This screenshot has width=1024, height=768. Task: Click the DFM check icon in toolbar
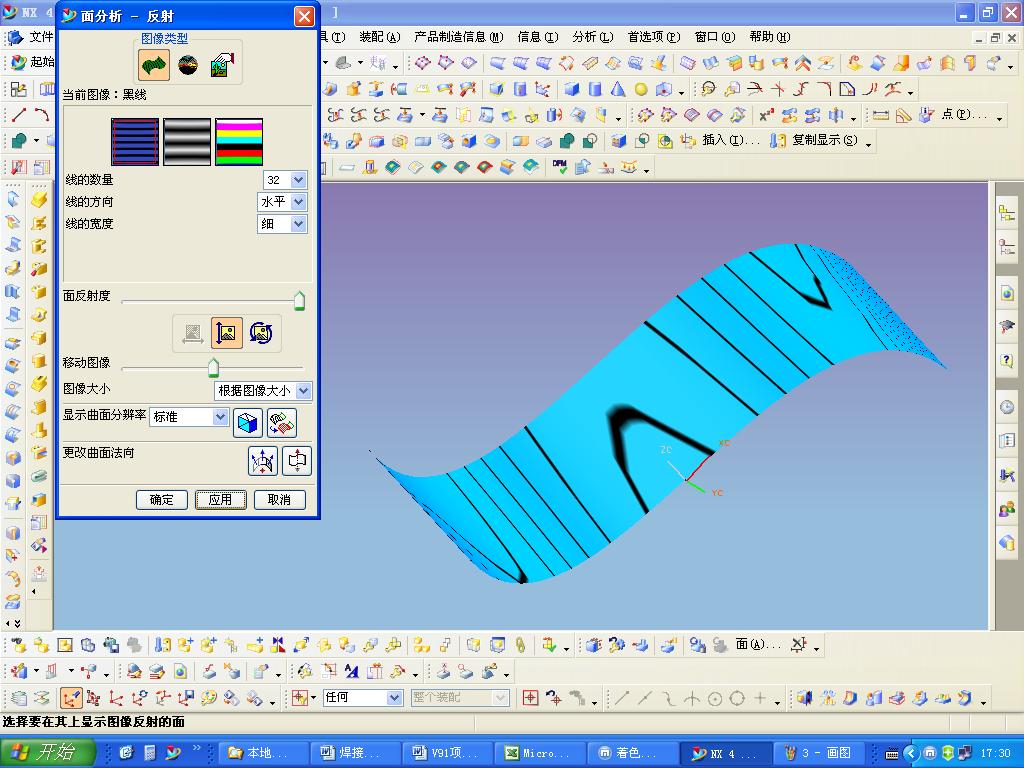pos(560,167)
